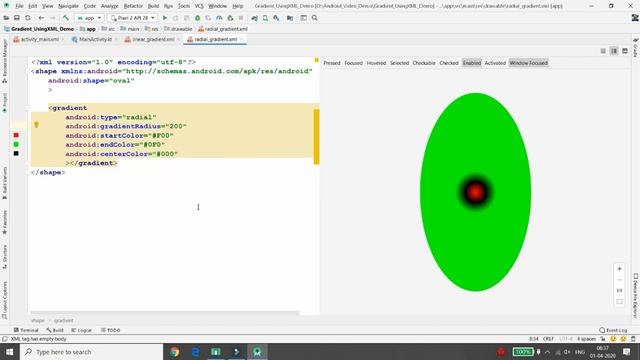Click the Save All toolbar icon

[x=17, y=18]
